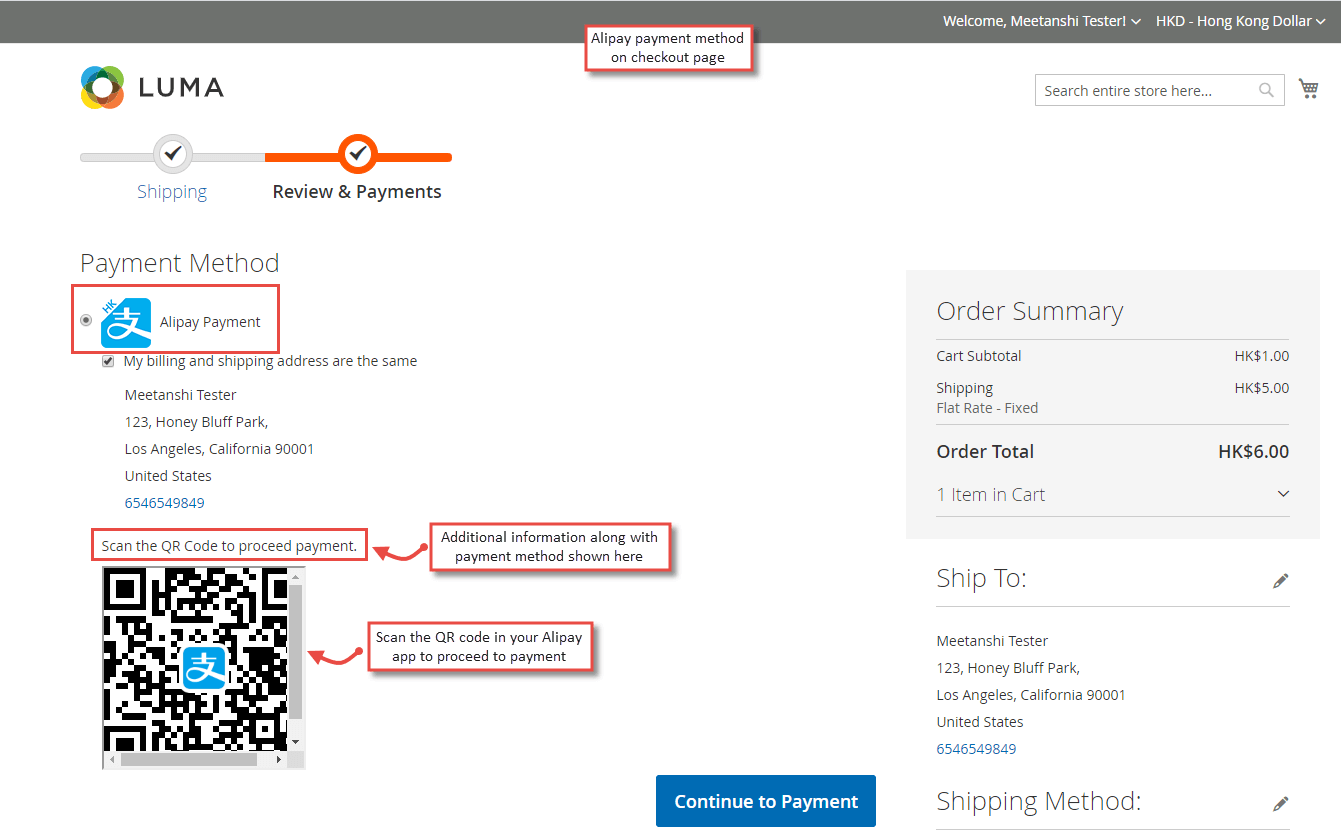
Task: Click the Alipay logo icon
Action: pyautogui.click(x=123, y=319)
